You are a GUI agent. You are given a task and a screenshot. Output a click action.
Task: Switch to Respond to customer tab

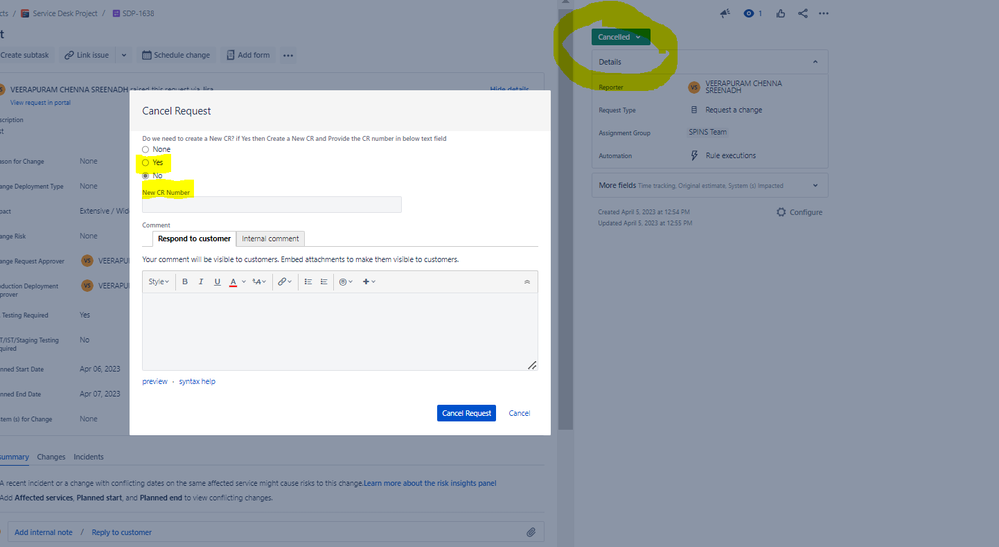pyautogui.click(x=194, y=239)
